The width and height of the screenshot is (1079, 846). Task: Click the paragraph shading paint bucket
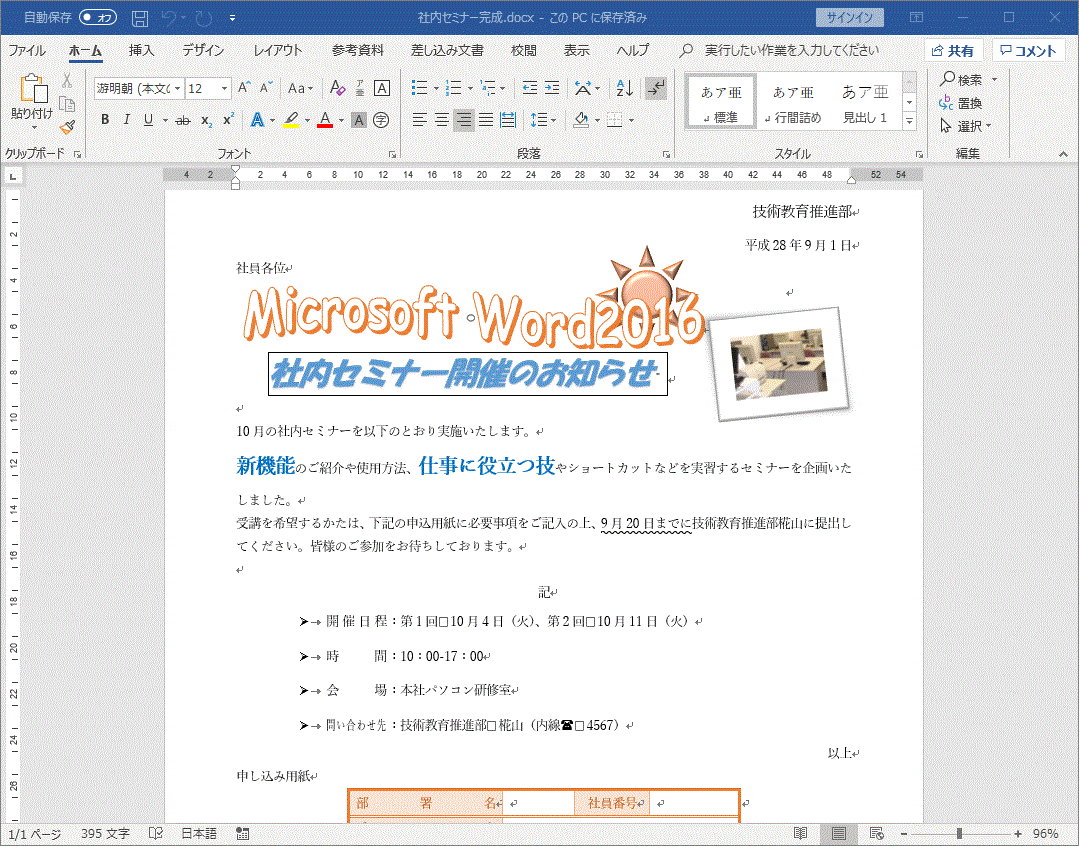coord(581,120)
